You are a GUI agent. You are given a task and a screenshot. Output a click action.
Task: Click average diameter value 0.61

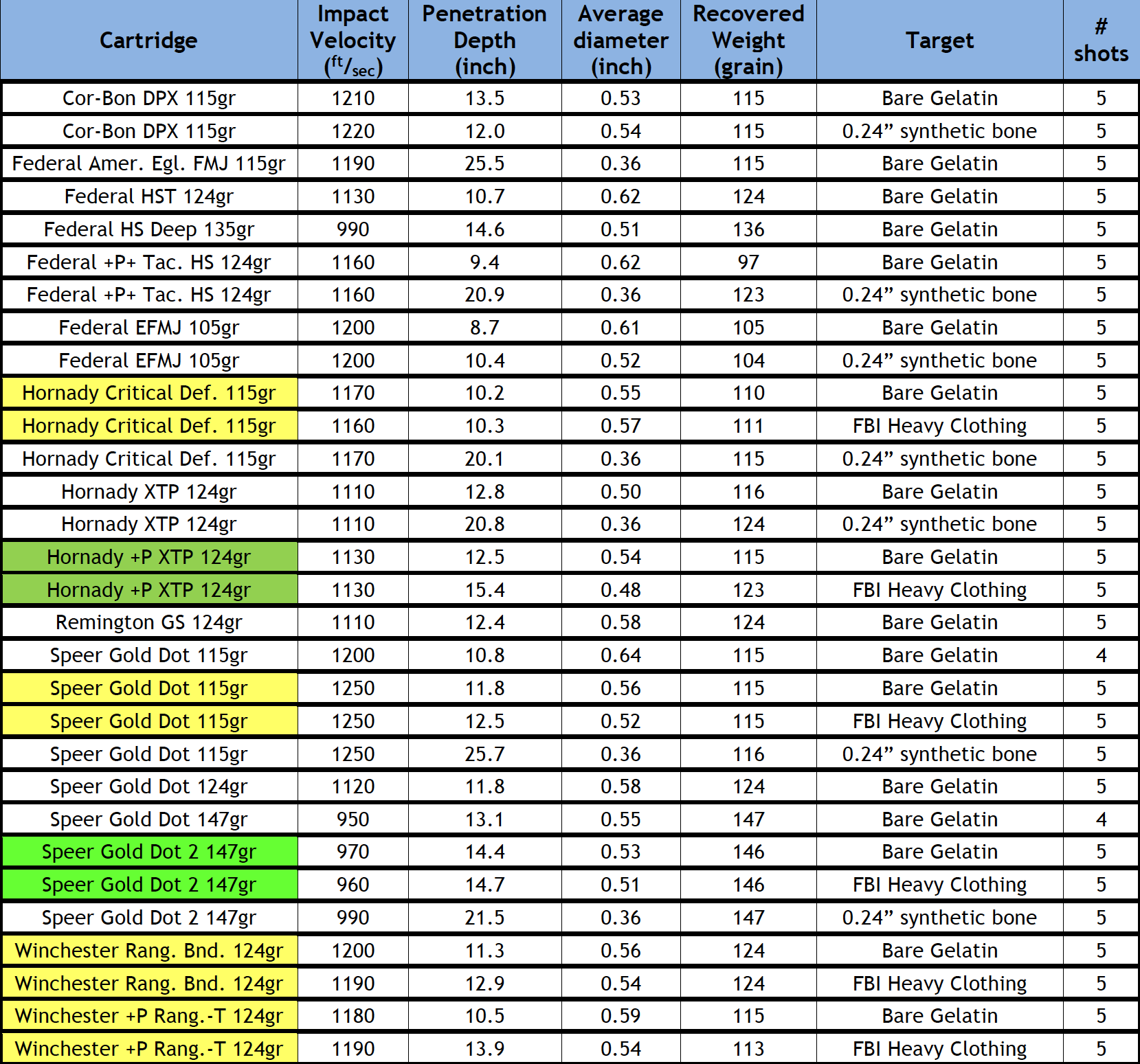(x=621, y=328)
